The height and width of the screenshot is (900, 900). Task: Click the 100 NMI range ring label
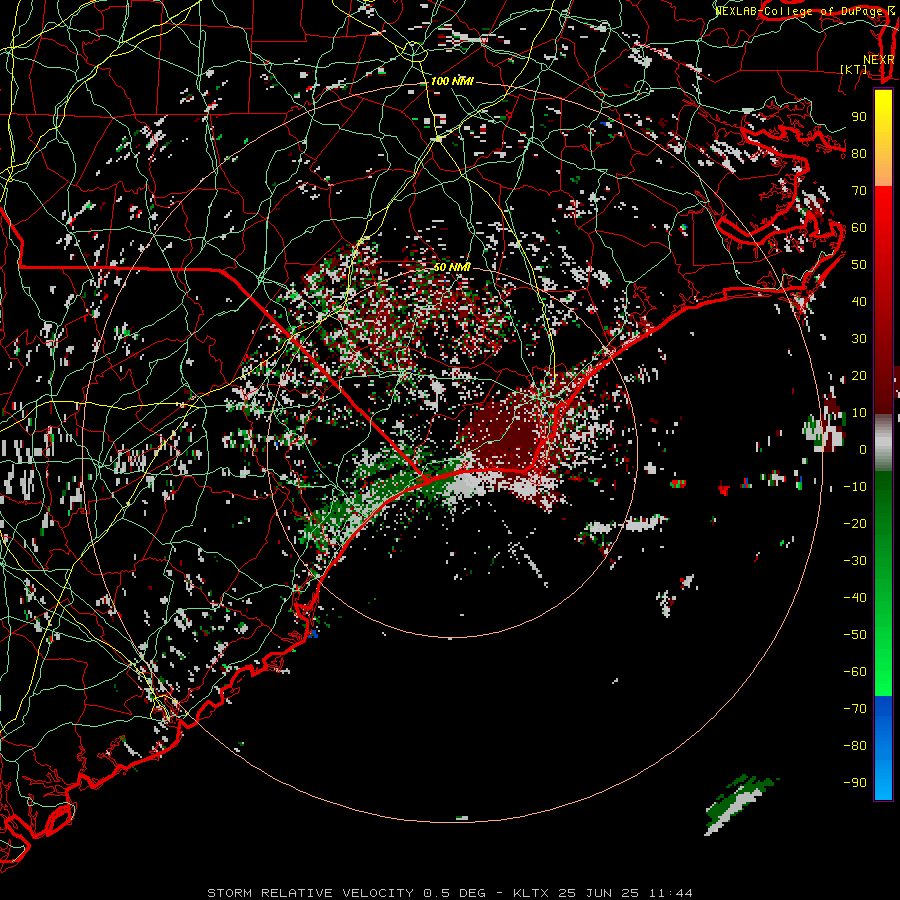pyautogui.click(x=452, y=81)
